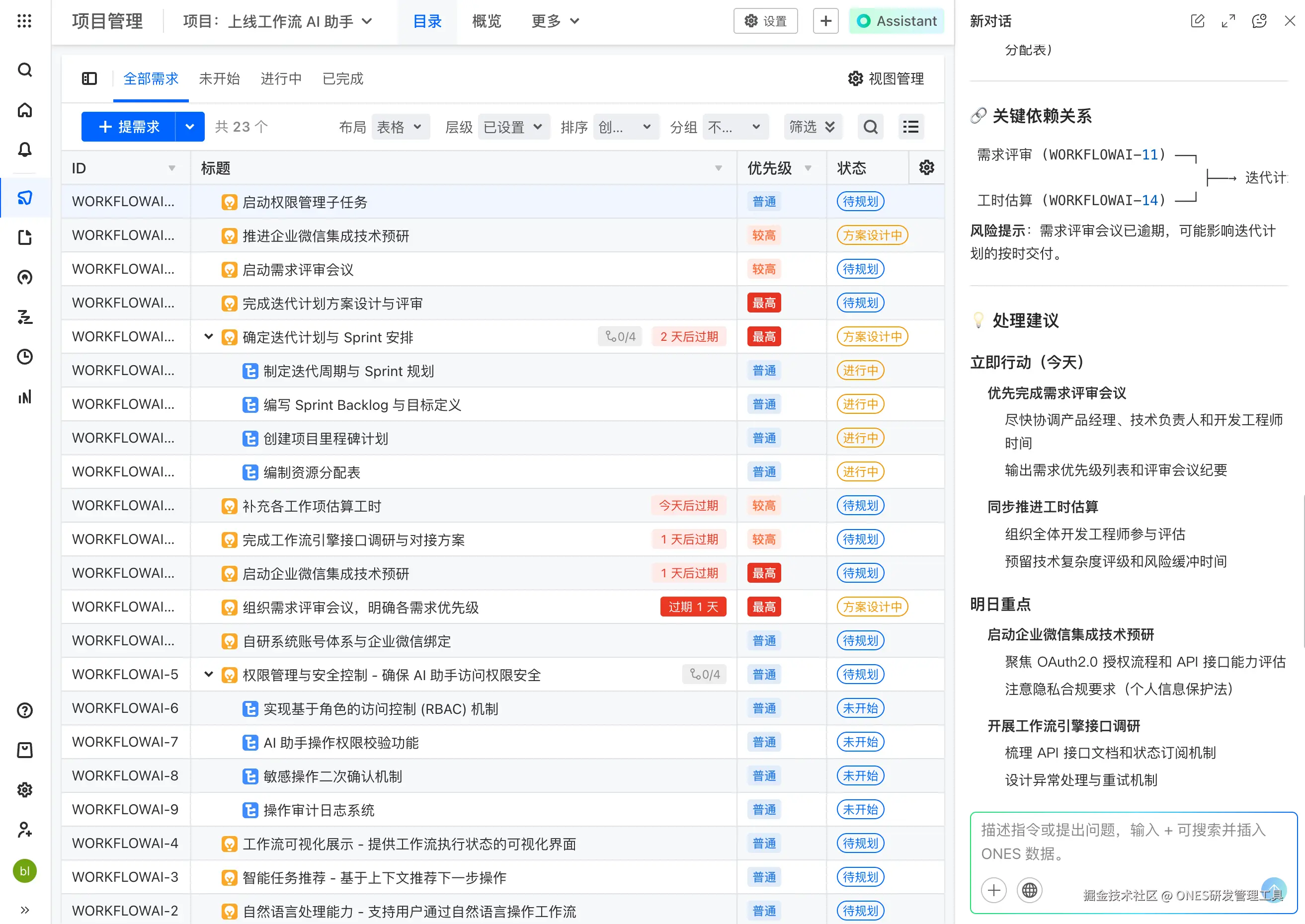Switch to the 进行中 tab
Image resolution: width=1305 pixels, height=924 pixels.
[x=281, y=78]
